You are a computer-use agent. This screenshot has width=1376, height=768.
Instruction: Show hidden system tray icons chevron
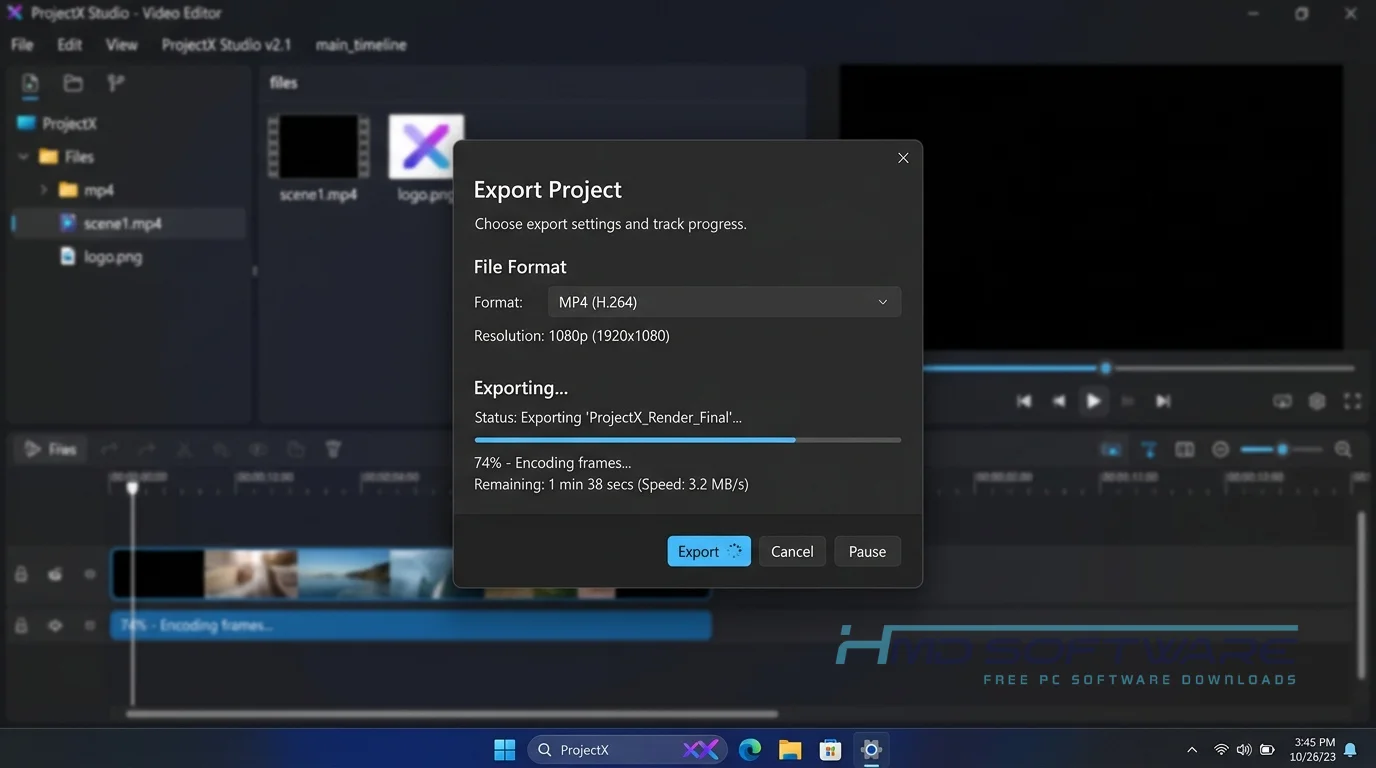click(x=1192, y=750)
